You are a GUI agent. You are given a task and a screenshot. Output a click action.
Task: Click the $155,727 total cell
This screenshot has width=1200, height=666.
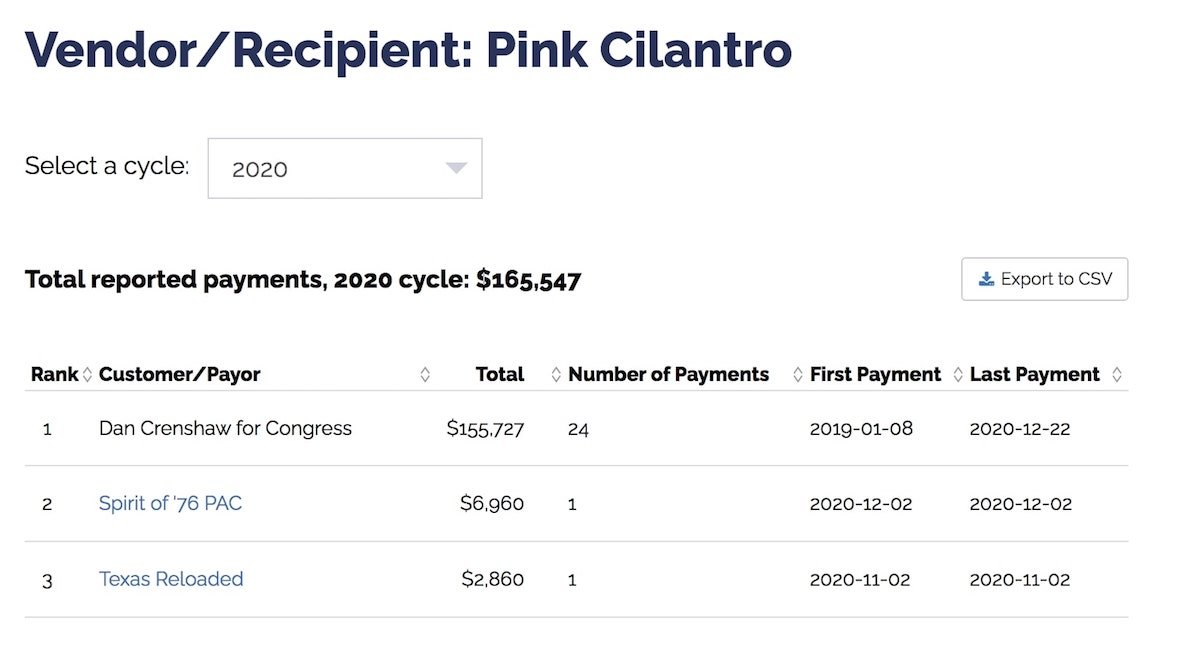click(x=486, y=429)
